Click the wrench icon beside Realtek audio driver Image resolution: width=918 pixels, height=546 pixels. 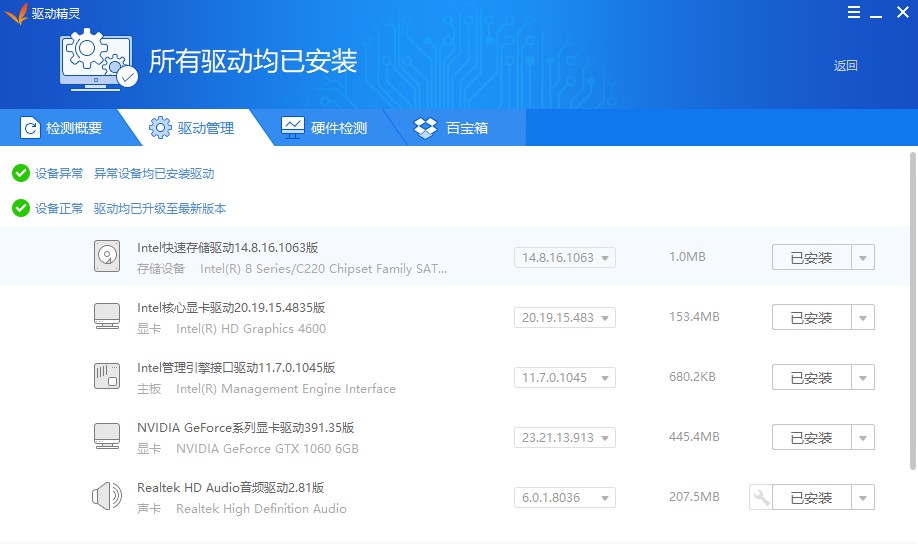tap(760, 497)
